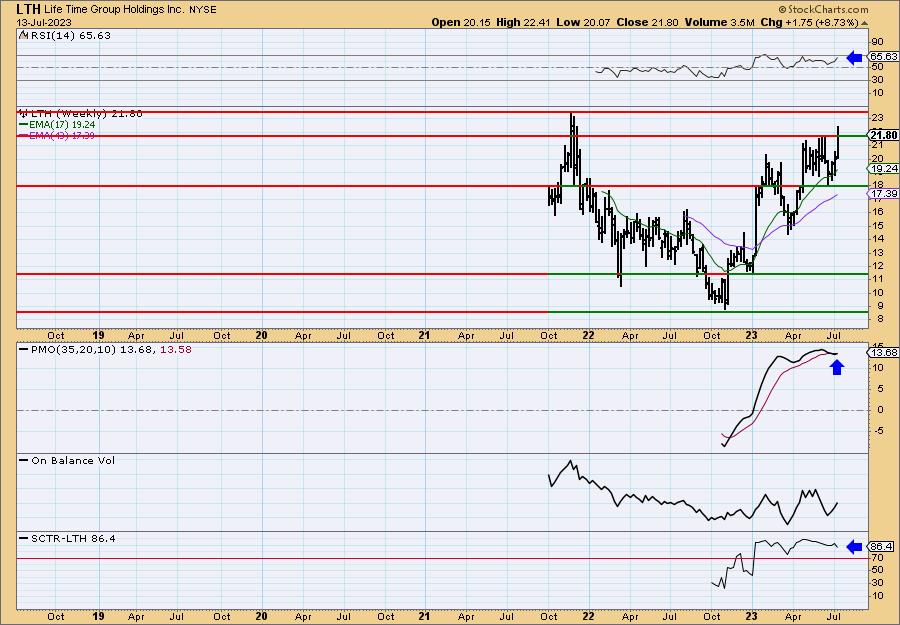Click the RSI line marker icon before RSI(14)
This screenshot has height=625, width=900.
24,35
